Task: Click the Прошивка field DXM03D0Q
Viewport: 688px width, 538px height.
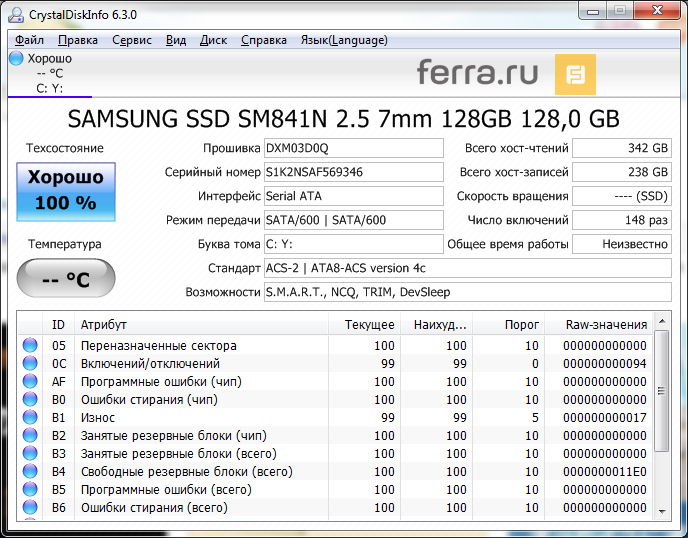Action: [354, 148]
